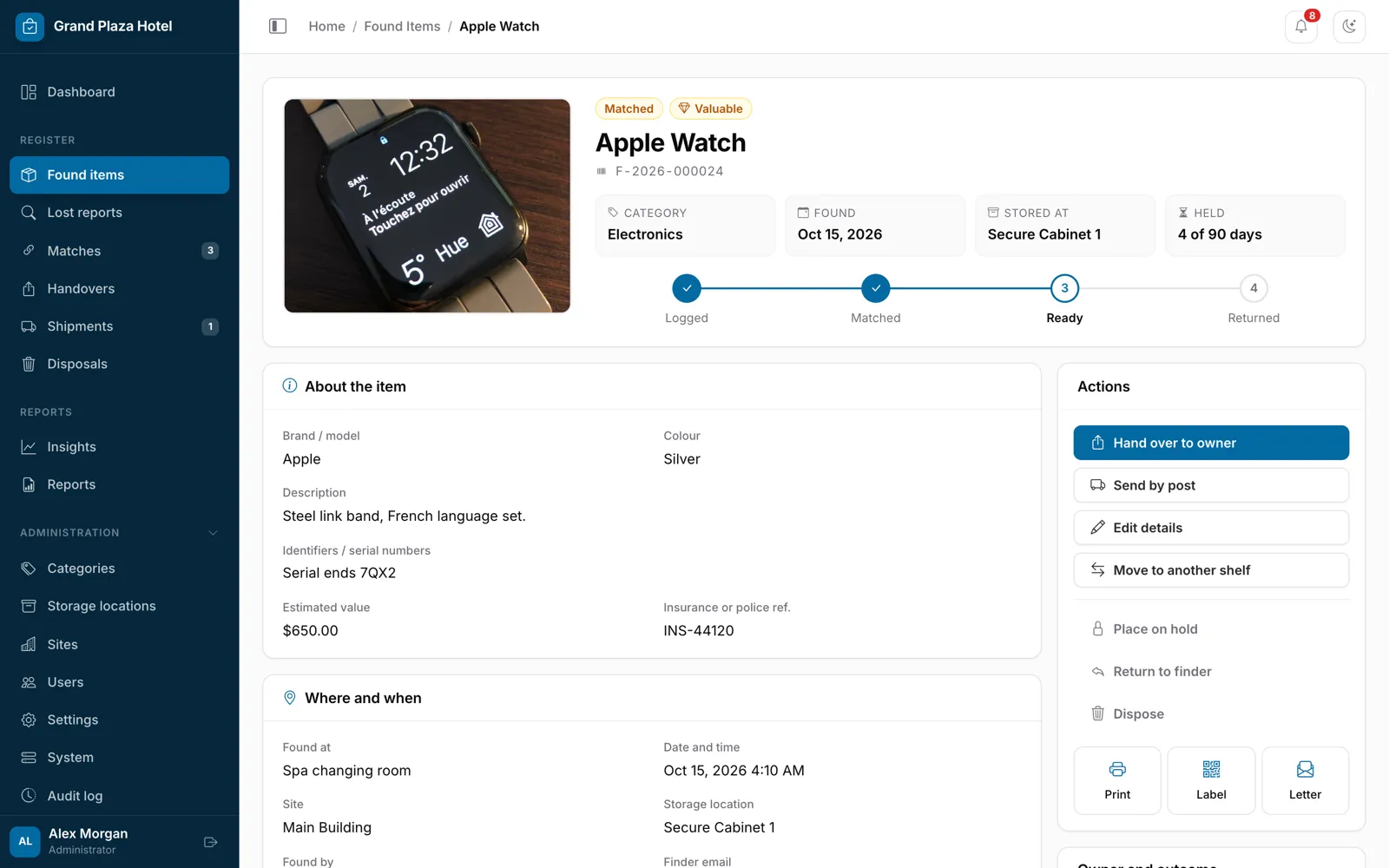Image resolution: width=1389 pixels, height=868 pixels.
Task: Switch to dark mode with moon icon
Action: point(1349,26)
